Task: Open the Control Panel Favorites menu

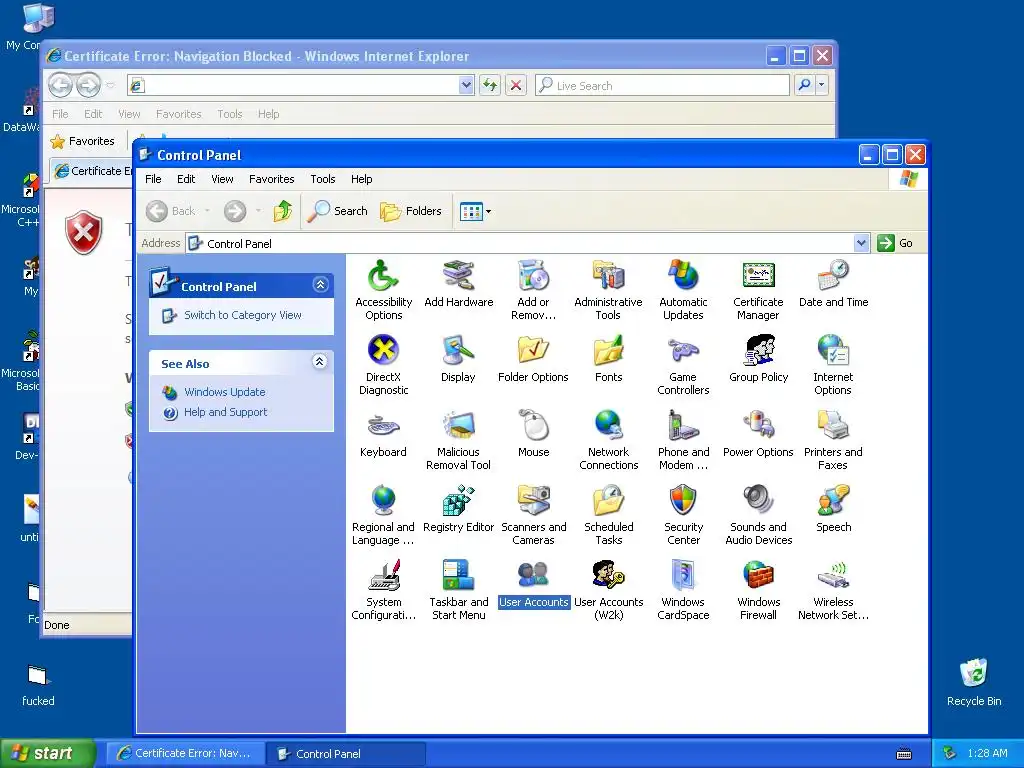Action: [x=272, y=179]
